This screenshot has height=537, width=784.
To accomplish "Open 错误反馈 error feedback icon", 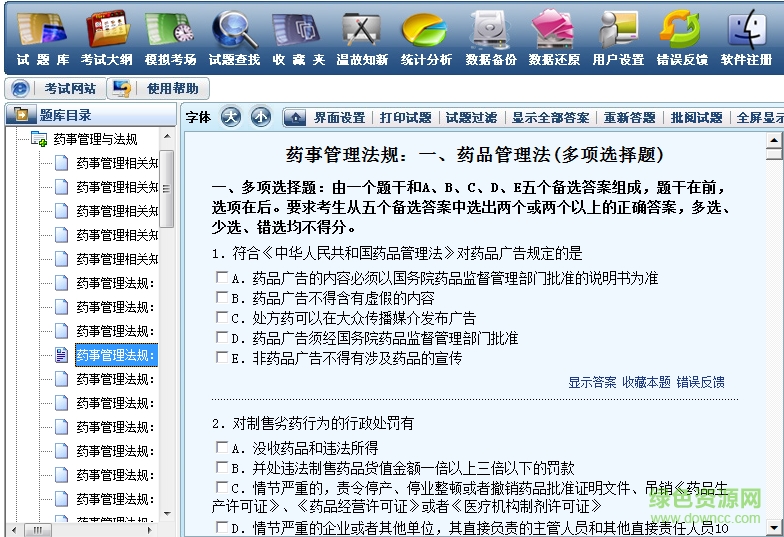I will pyautogui.click(x=682, y=30).
